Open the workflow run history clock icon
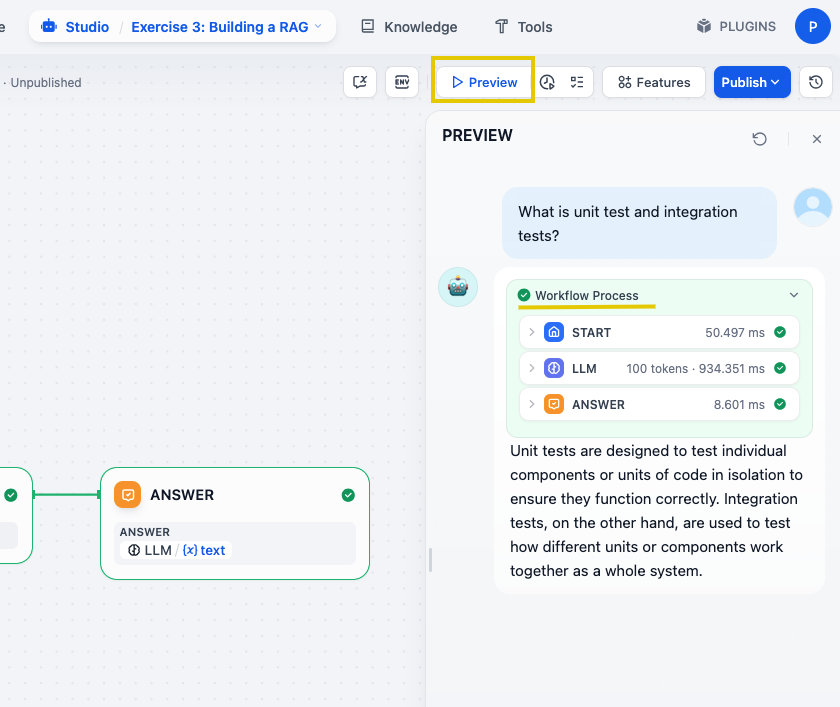 click(x=546, y=82)
